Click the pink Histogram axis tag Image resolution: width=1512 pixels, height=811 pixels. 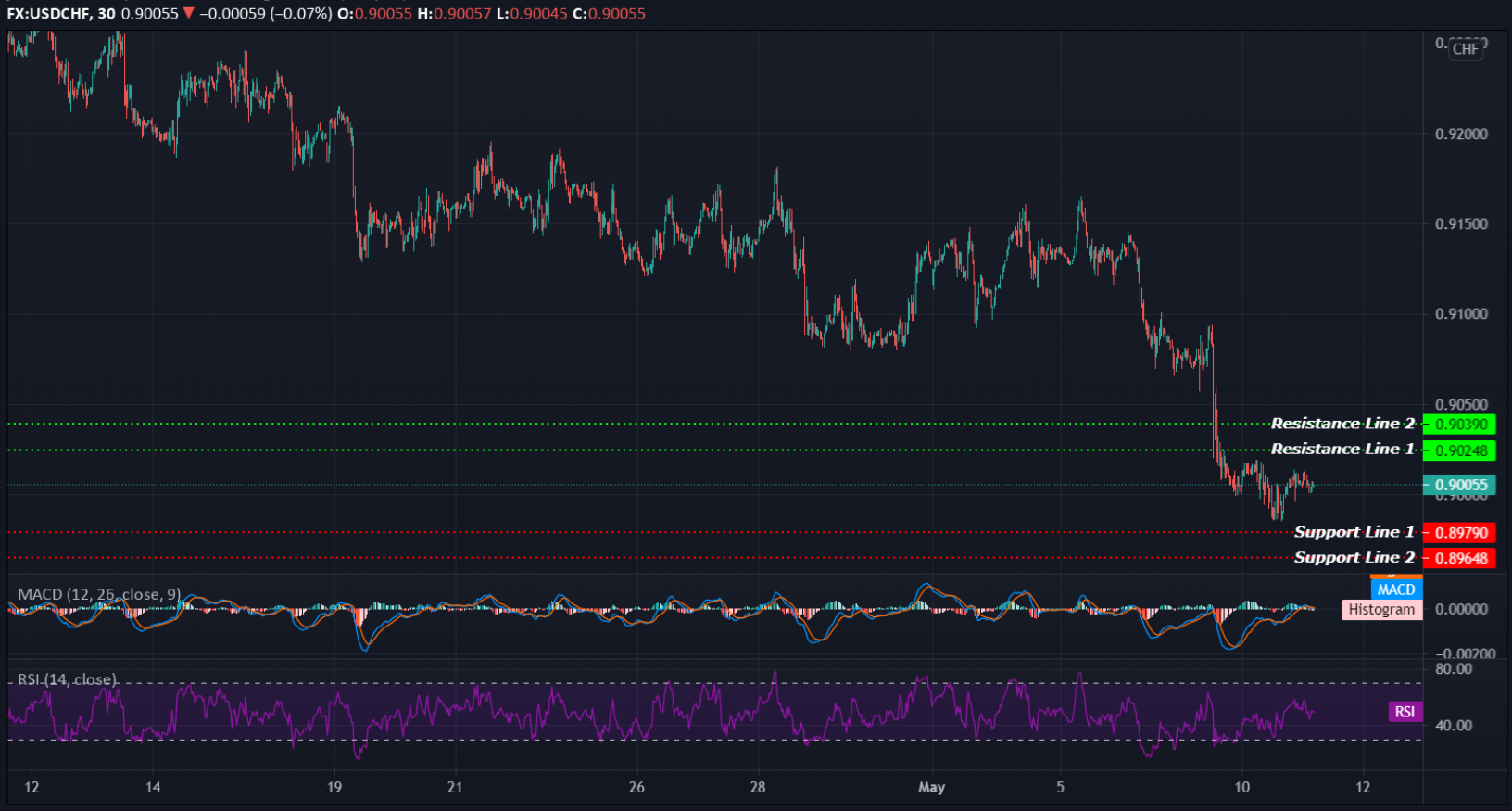click(x=1381, y=610)
